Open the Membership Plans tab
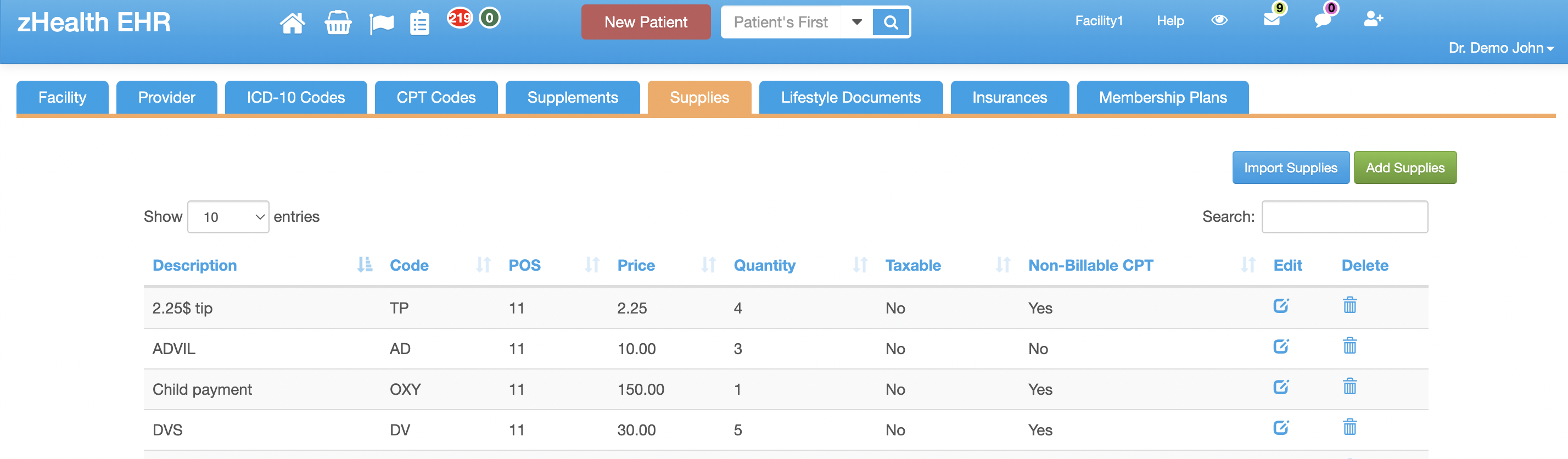Viewport: 1568px width, 459px height. 1163,97
